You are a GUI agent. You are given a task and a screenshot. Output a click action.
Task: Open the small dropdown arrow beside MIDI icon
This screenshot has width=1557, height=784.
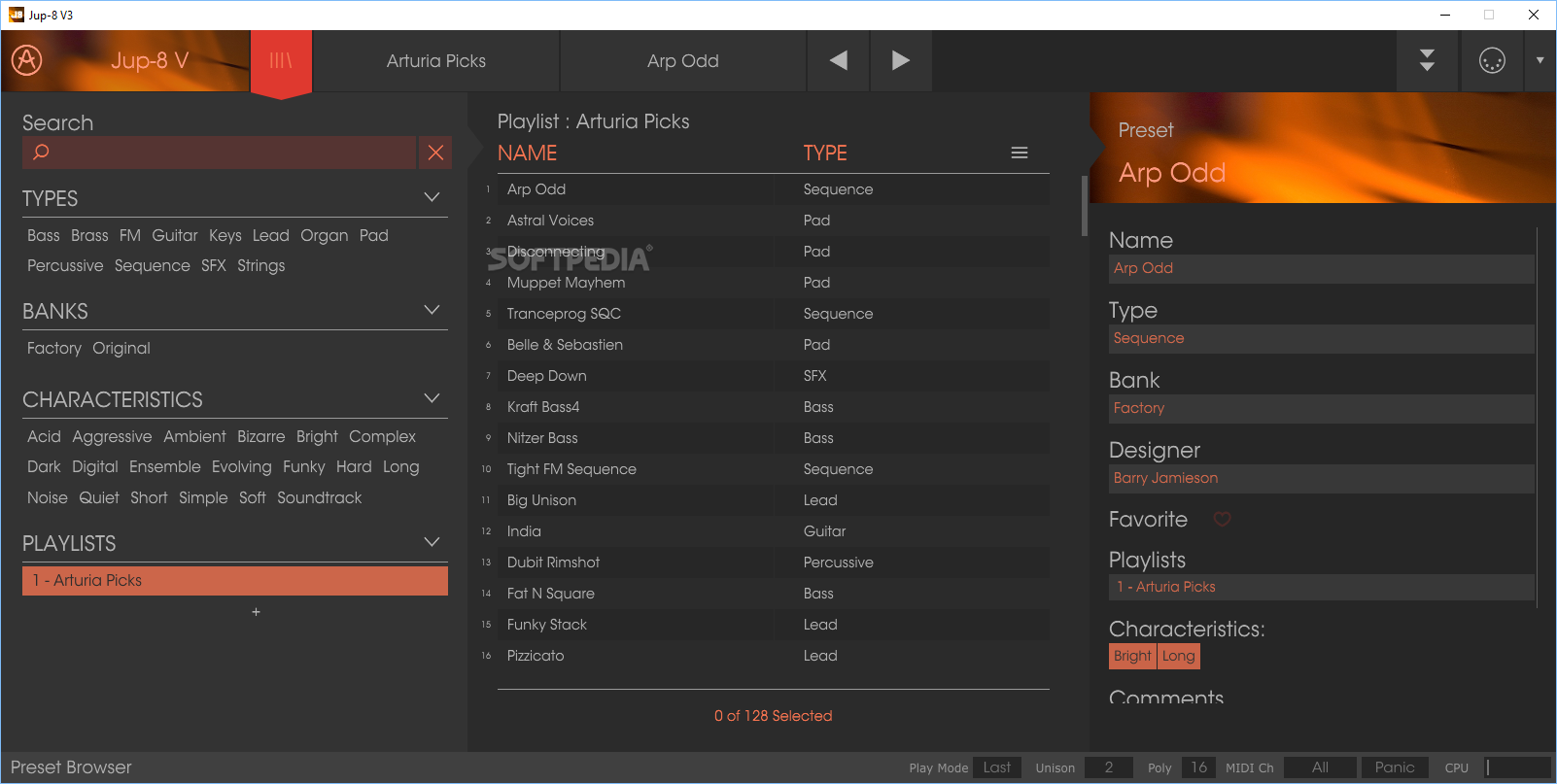pos(1540,60)
